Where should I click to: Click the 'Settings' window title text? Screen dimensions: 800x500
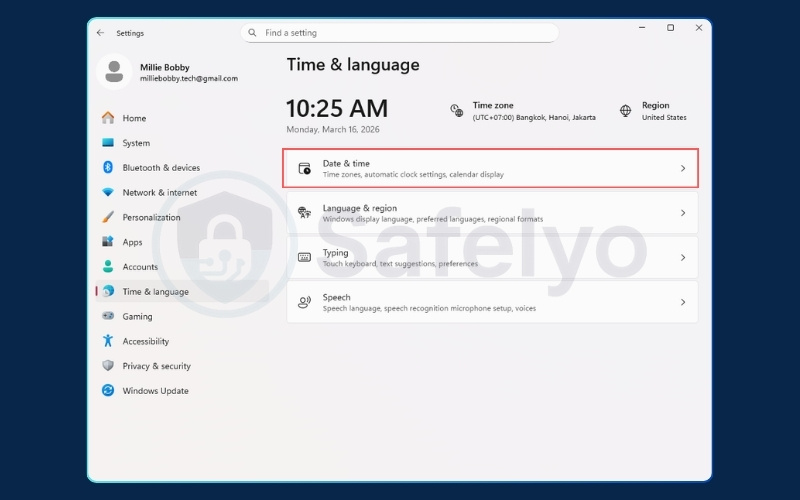pyautogui.click(x=130, y=33)
